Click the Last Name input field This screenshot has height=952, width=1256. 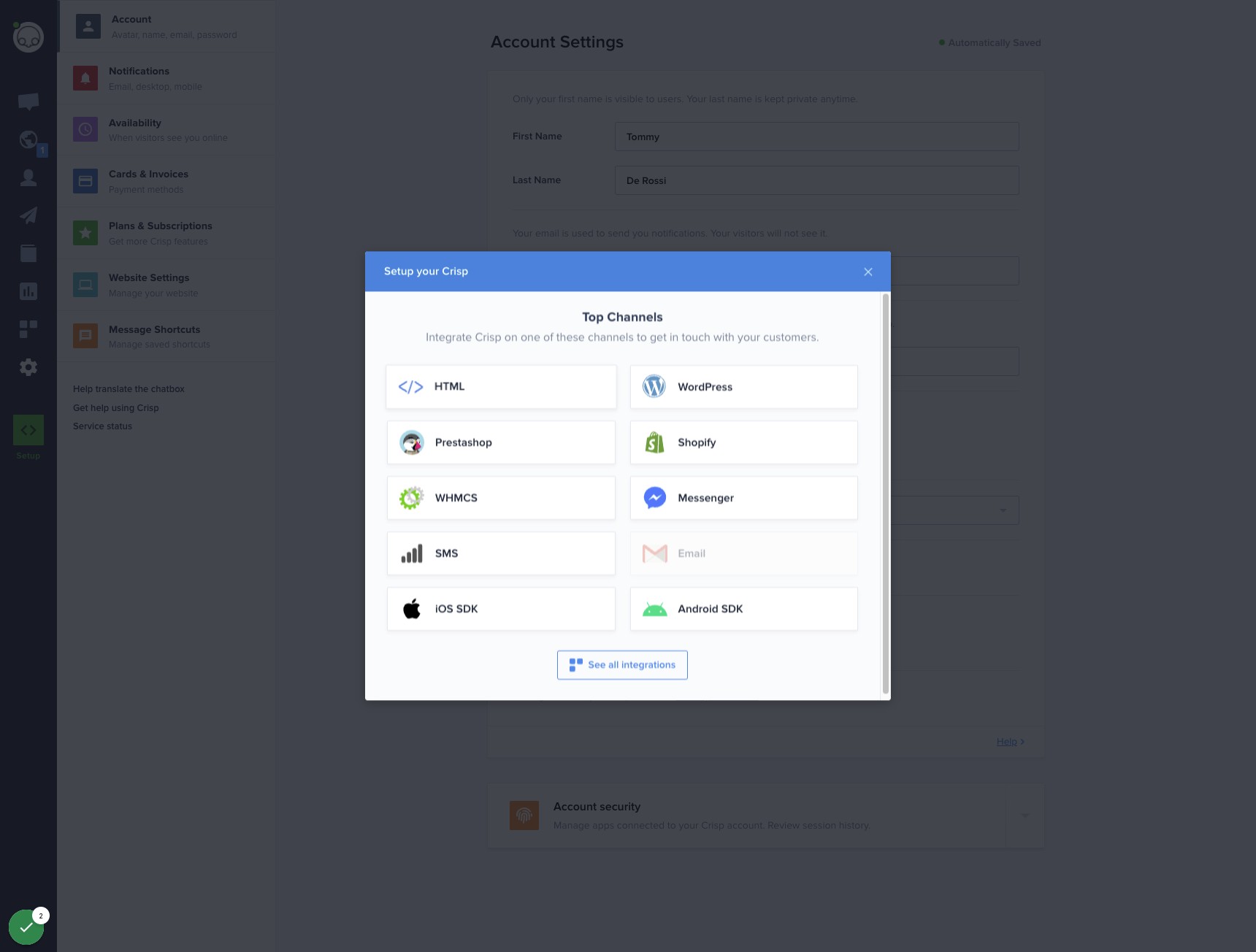pos(816,180)
